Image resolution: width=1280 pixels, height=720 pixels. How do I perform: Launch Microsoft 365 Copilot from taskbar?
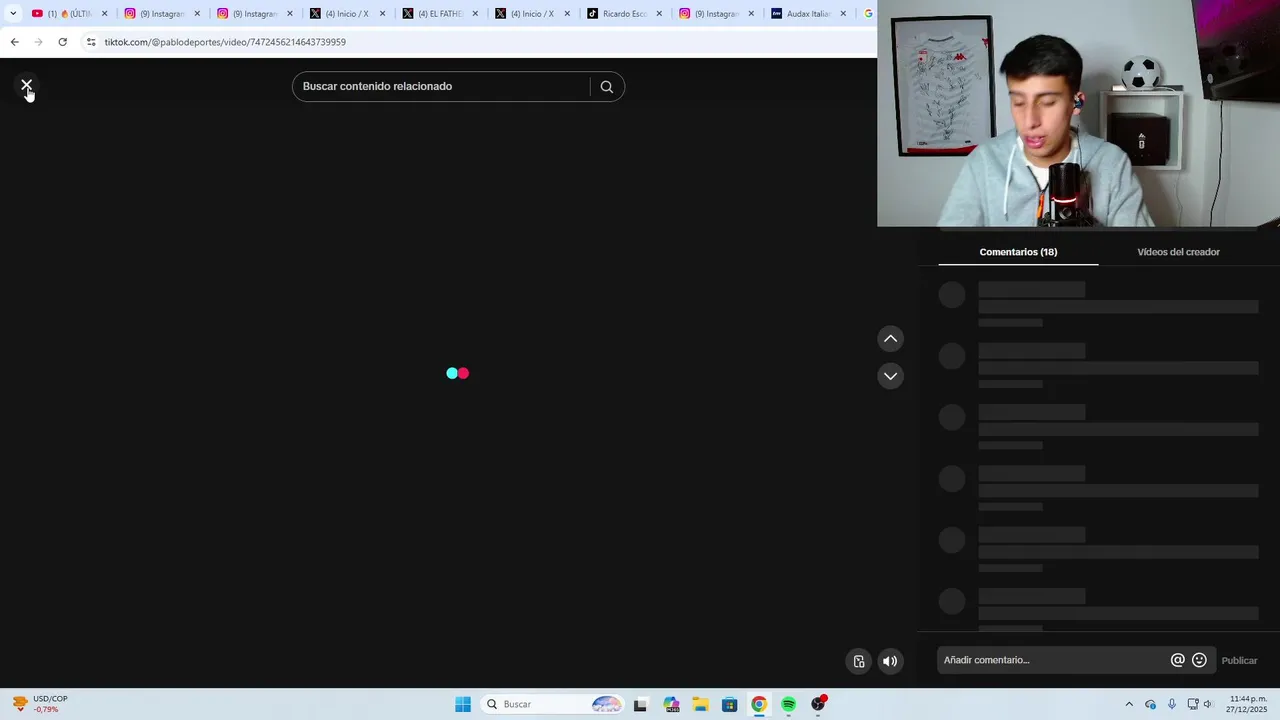670,704
